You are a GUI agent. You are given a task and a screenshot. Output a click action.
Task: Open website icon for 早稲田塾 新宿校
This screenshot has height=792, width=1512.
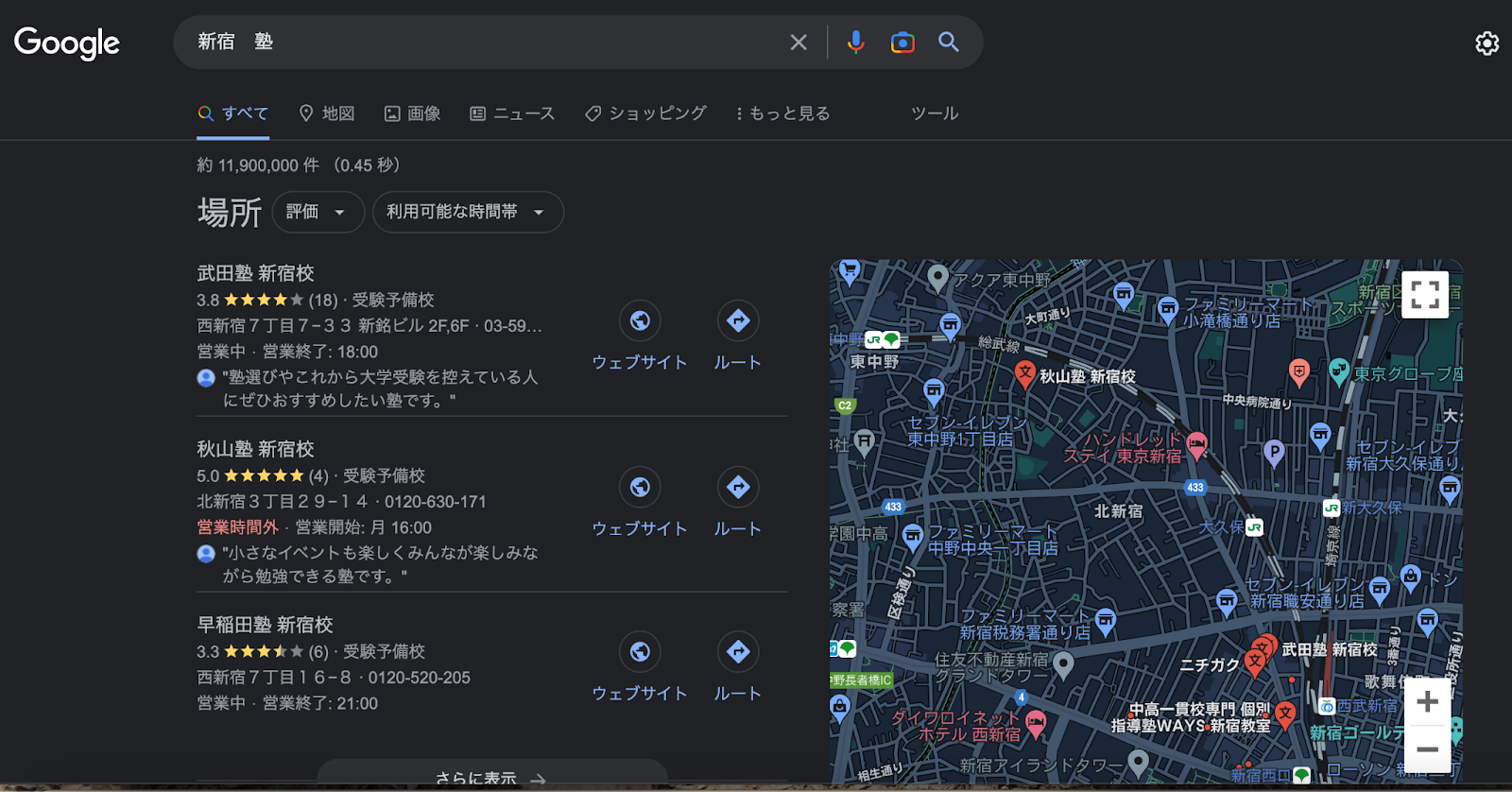[x=640, y=652]
